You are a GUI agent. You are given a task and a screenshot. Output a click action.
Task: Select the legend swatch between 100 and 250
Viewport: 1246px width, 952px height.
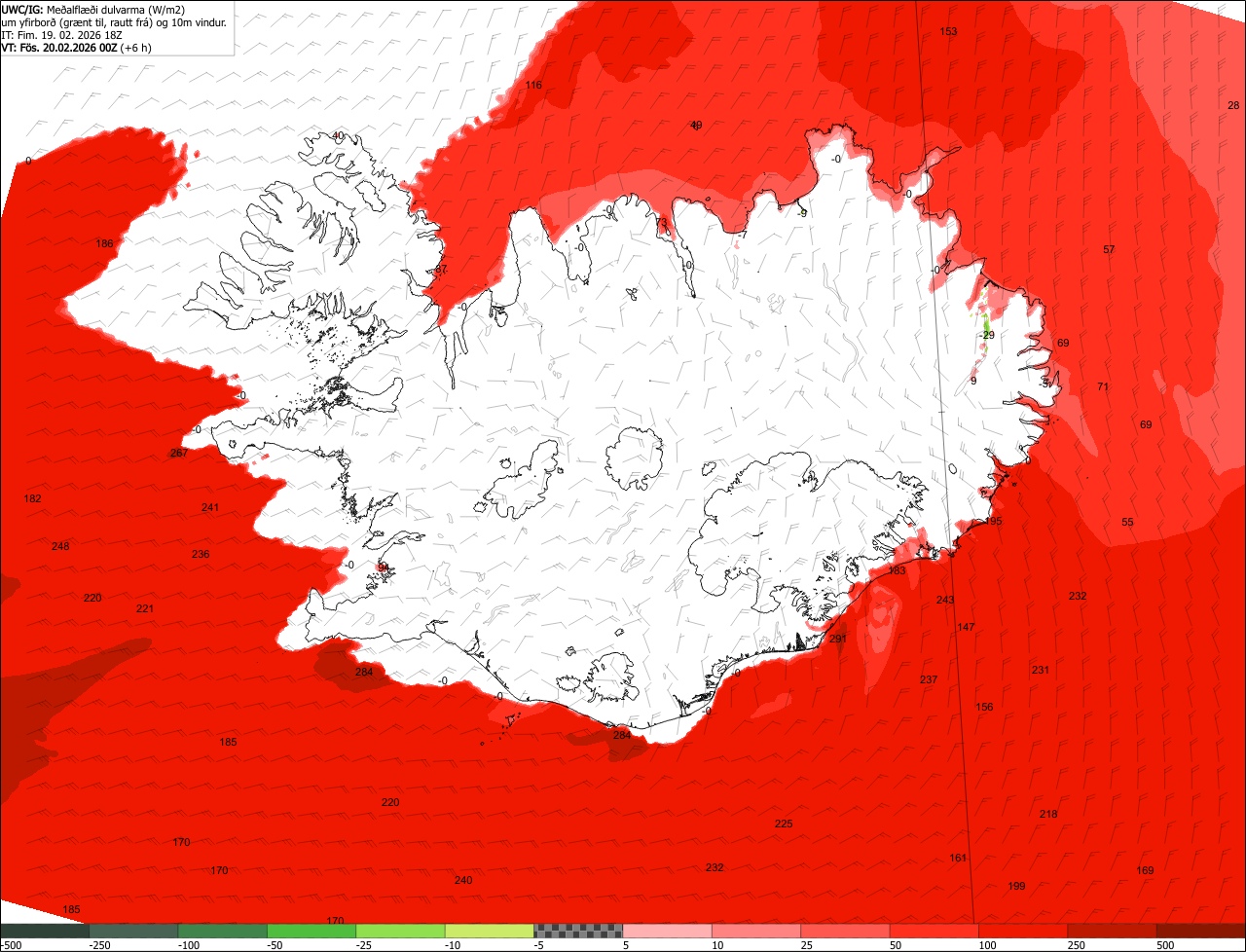coord(1023,931)
